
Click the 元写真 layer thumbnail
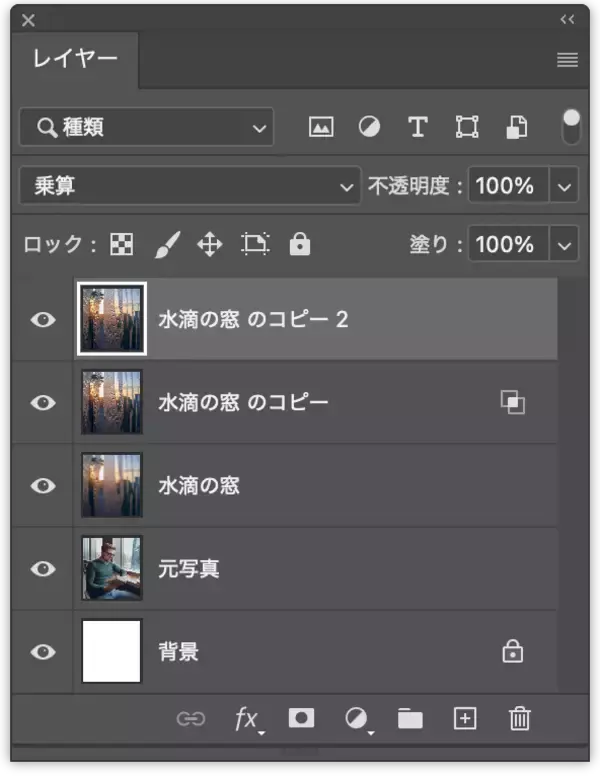click(x=112, y=569)
